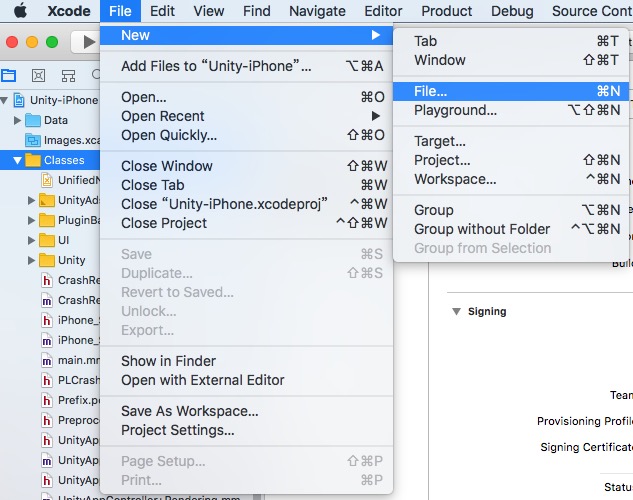Select Save As Workspace…
The height and width of the screenshot is (500, 633).
[246, 411]
